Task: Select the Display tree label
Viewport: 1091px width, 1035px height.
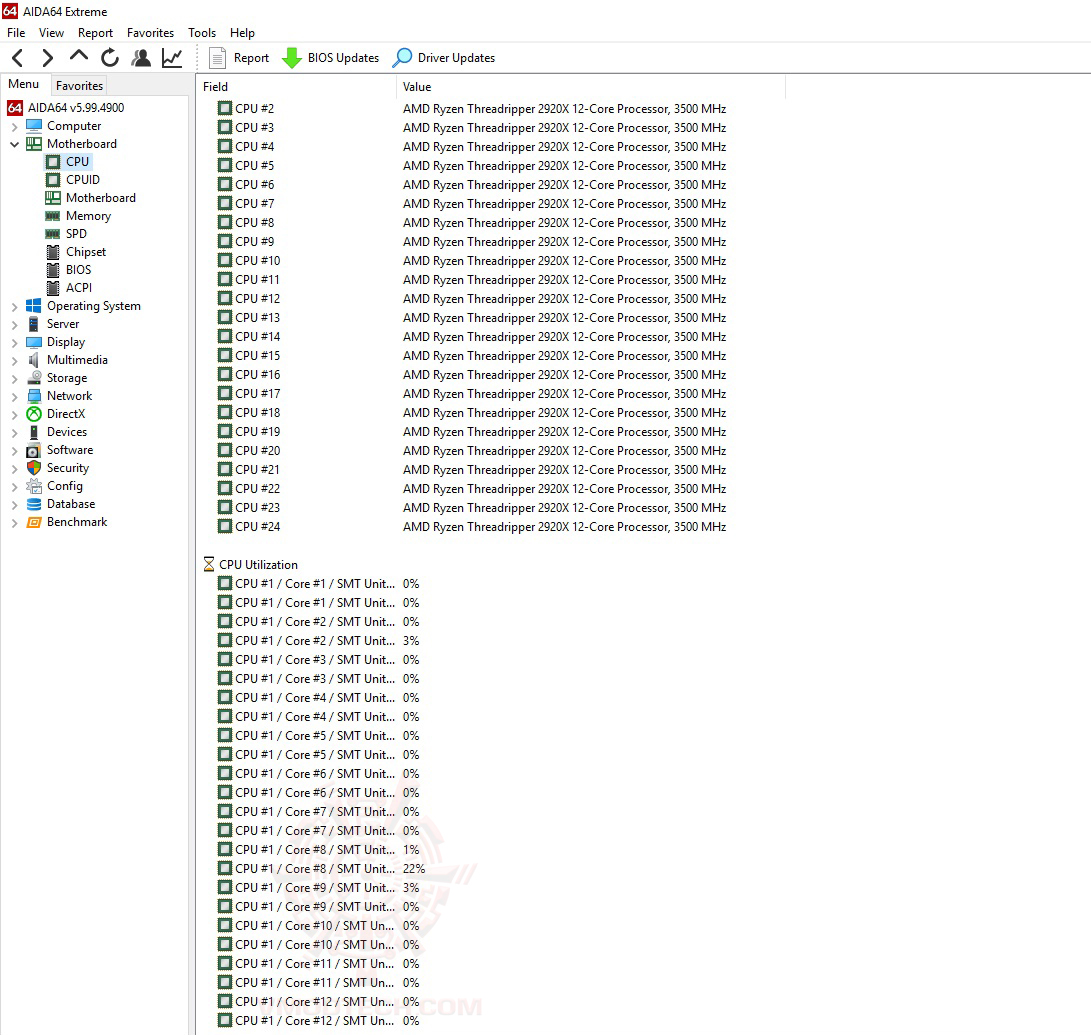Action: tap(66, 342)
